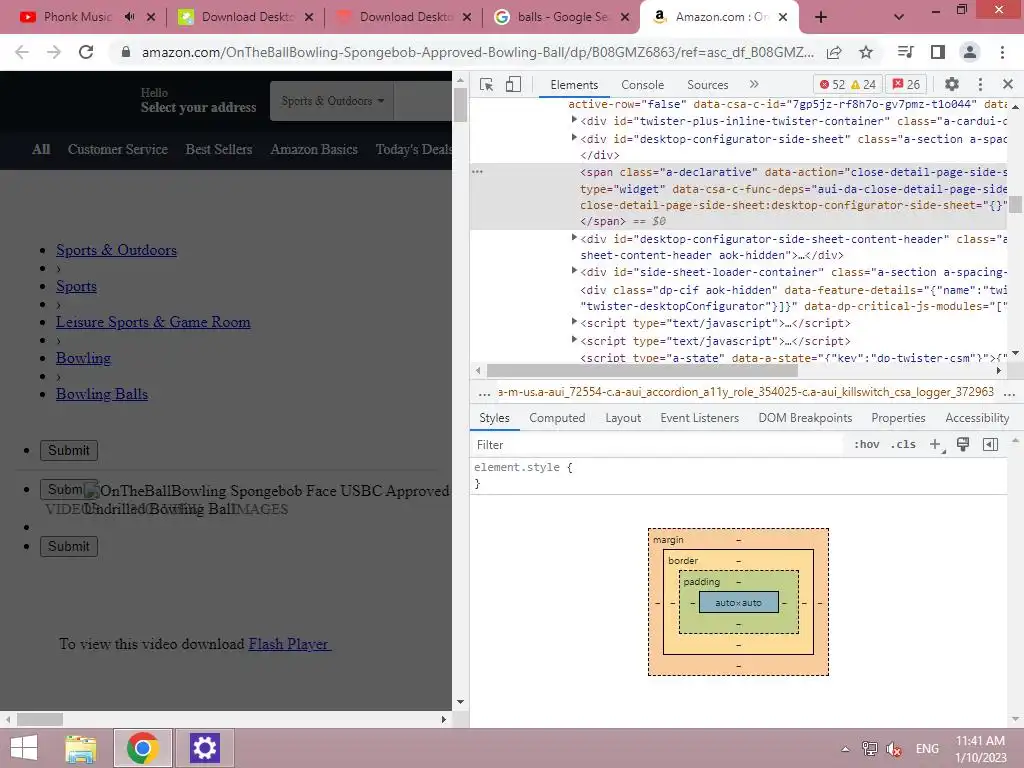Open DevTools settings gear
The image size is (1024, 768).
coord(952,84)
